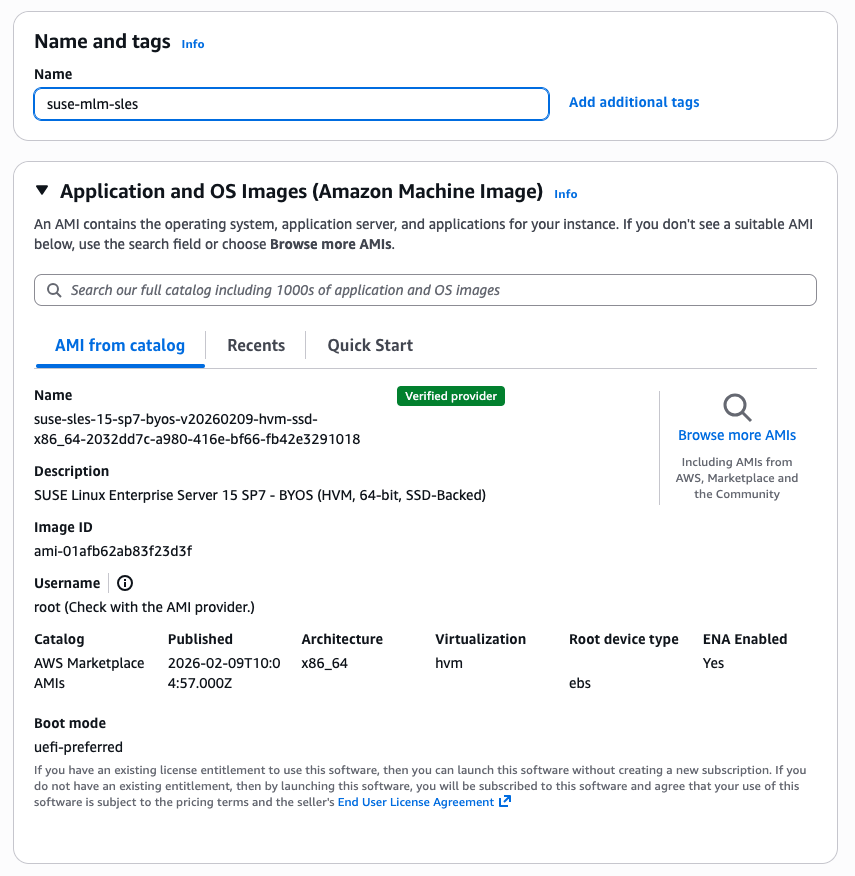Click the magnifier icon above Browse more AMIs

[737, 407]
